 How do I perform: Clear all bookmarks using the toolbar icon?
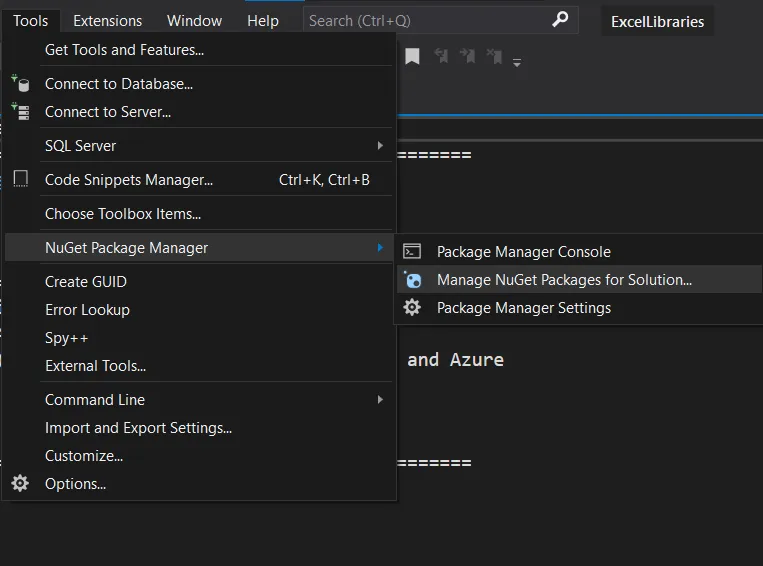coord(493,57)
